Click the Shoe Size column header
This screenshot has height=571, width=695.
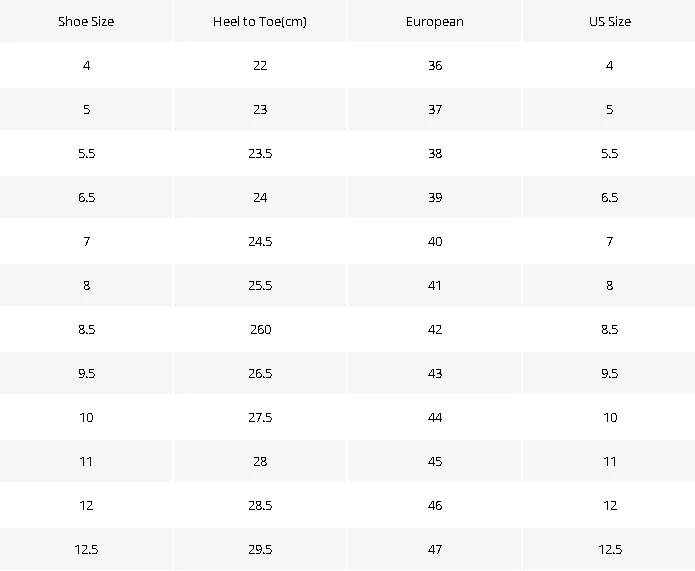pos(86,21)
